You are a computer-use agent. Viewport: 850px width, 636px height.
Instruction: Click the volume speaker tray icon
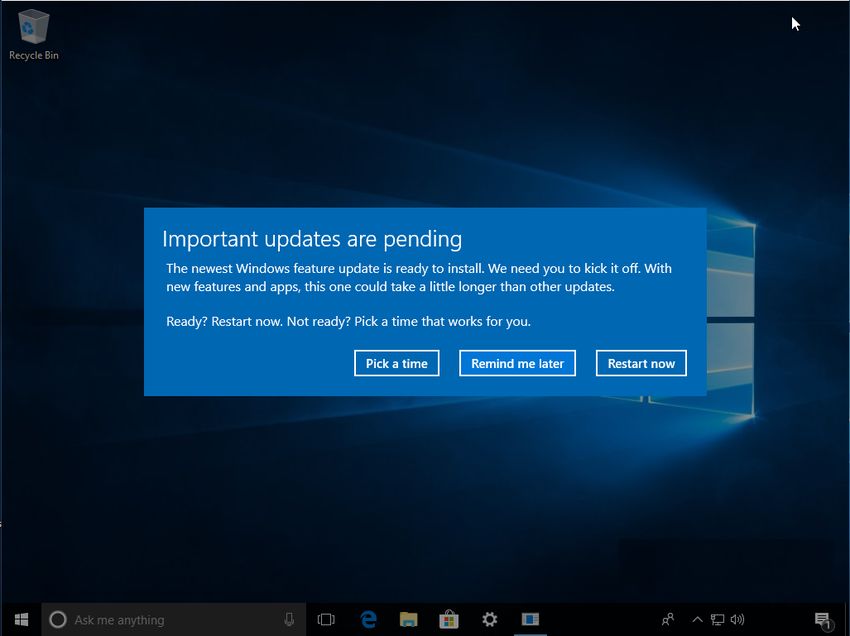(x=737, y=619)
